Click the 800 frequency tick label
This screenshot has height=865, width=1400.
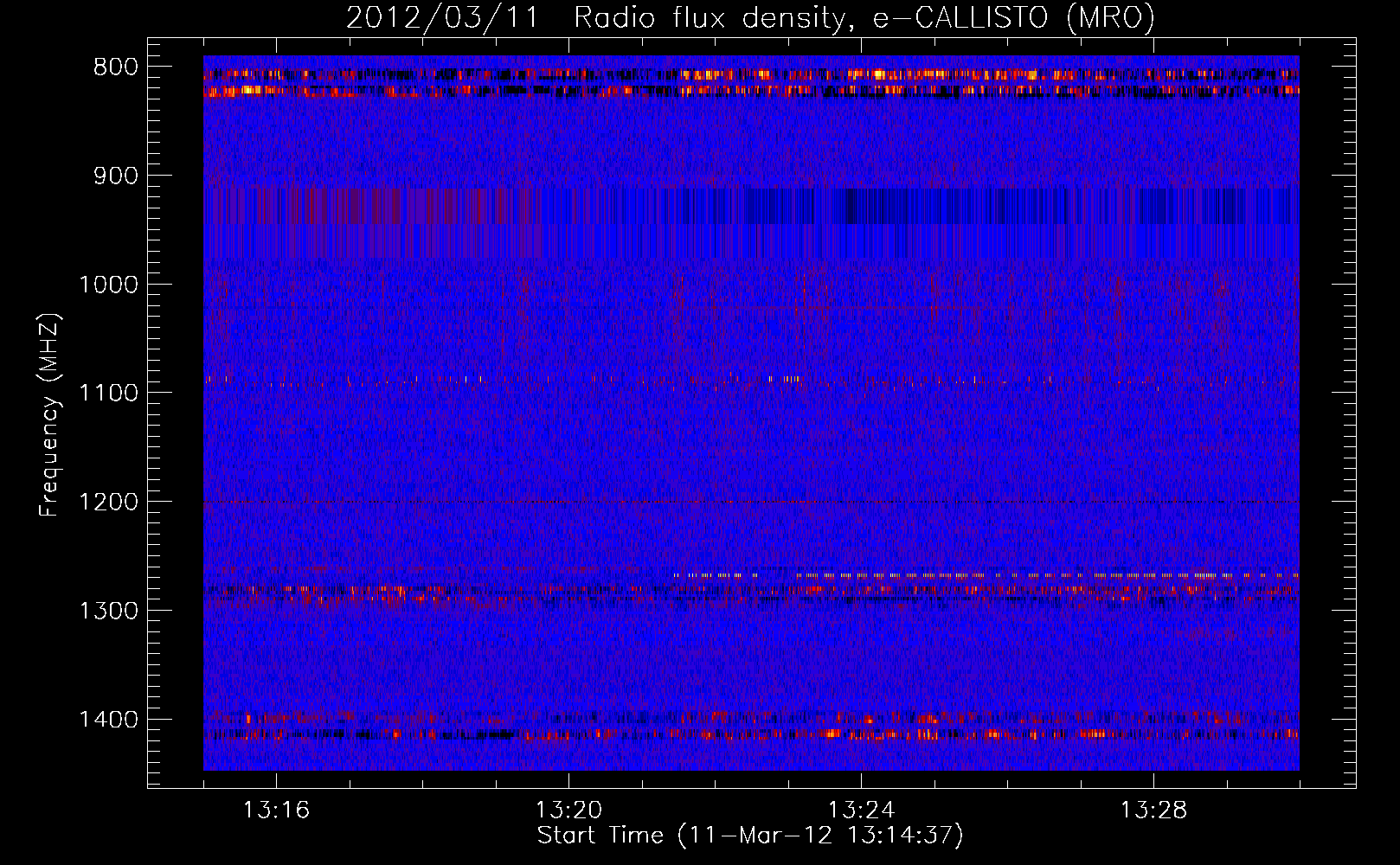pos(116,67)
